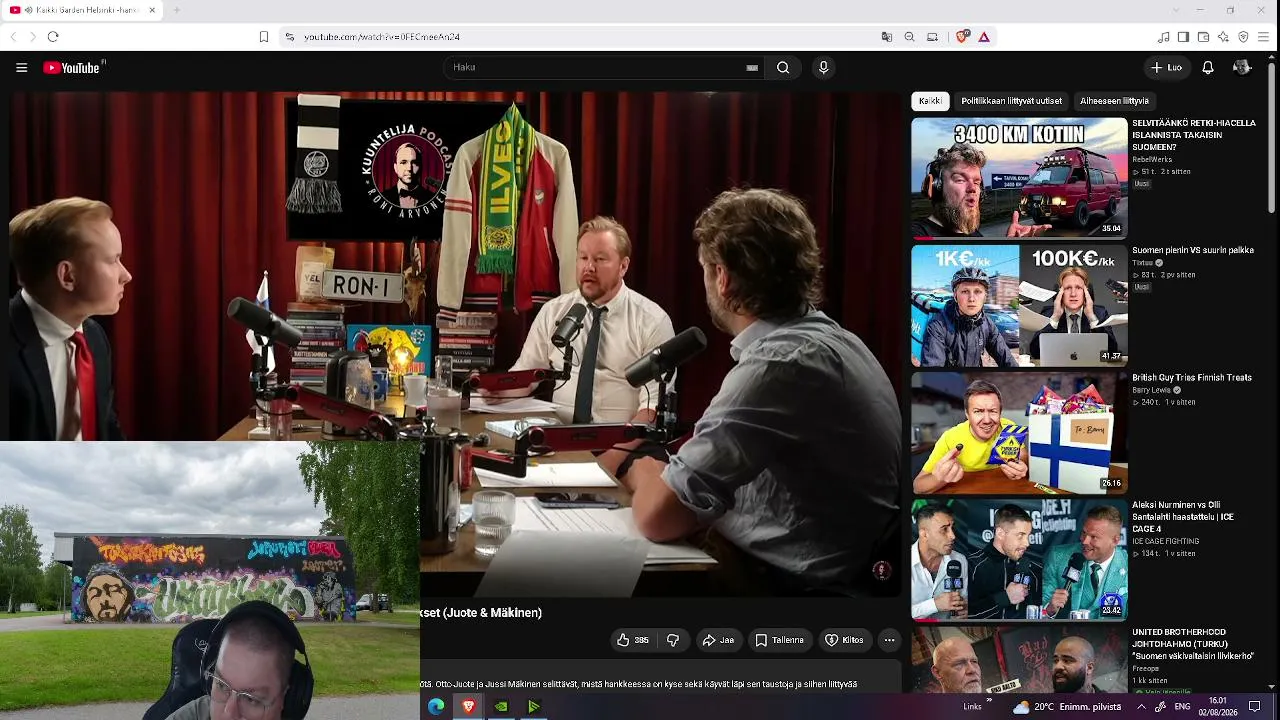Click the YouTube search magnifier button

point(783,68)
